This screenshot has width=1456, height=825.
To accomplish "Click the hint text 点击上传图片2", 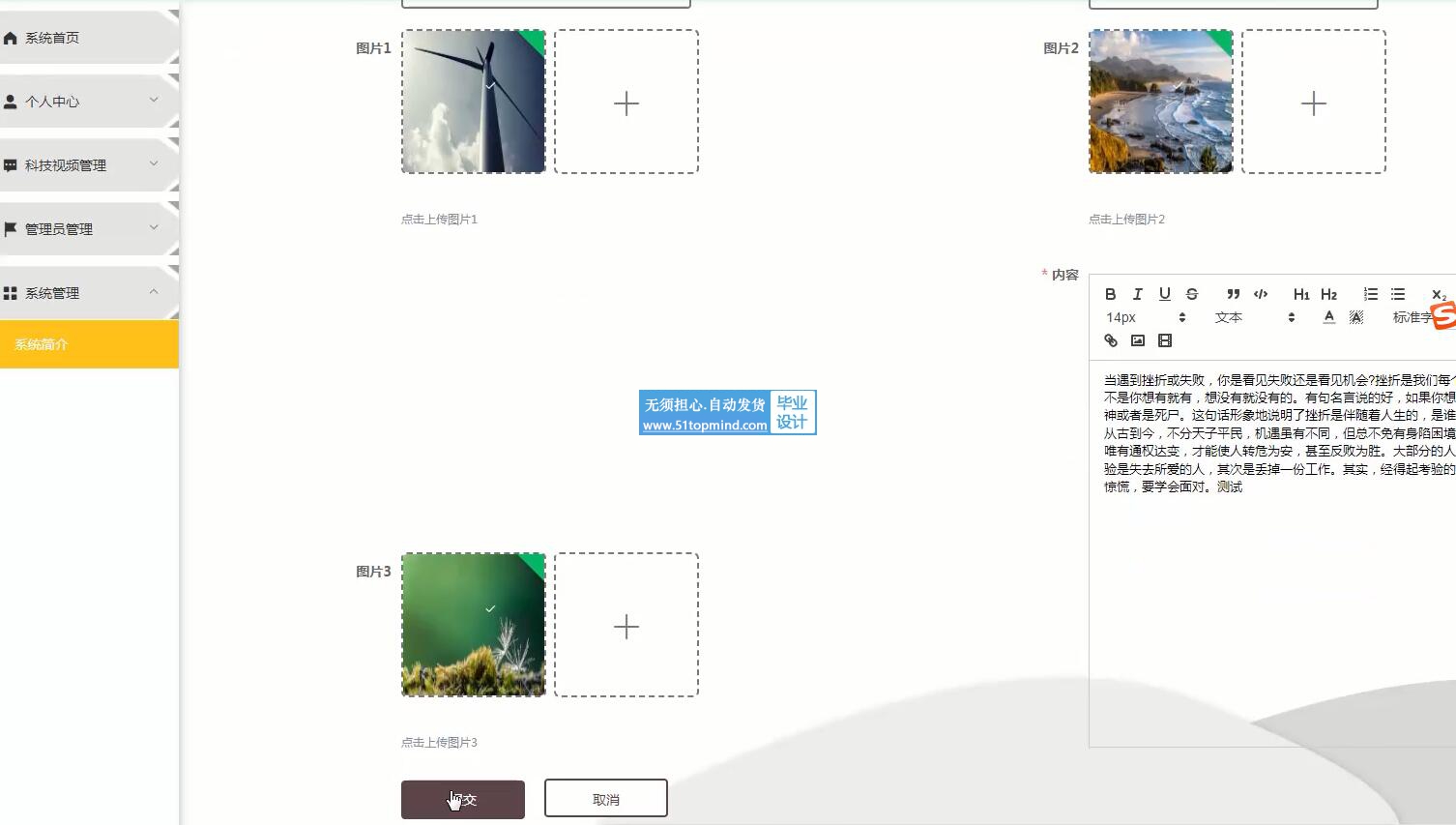I will pyautogui.click(x=1127, y=220).
